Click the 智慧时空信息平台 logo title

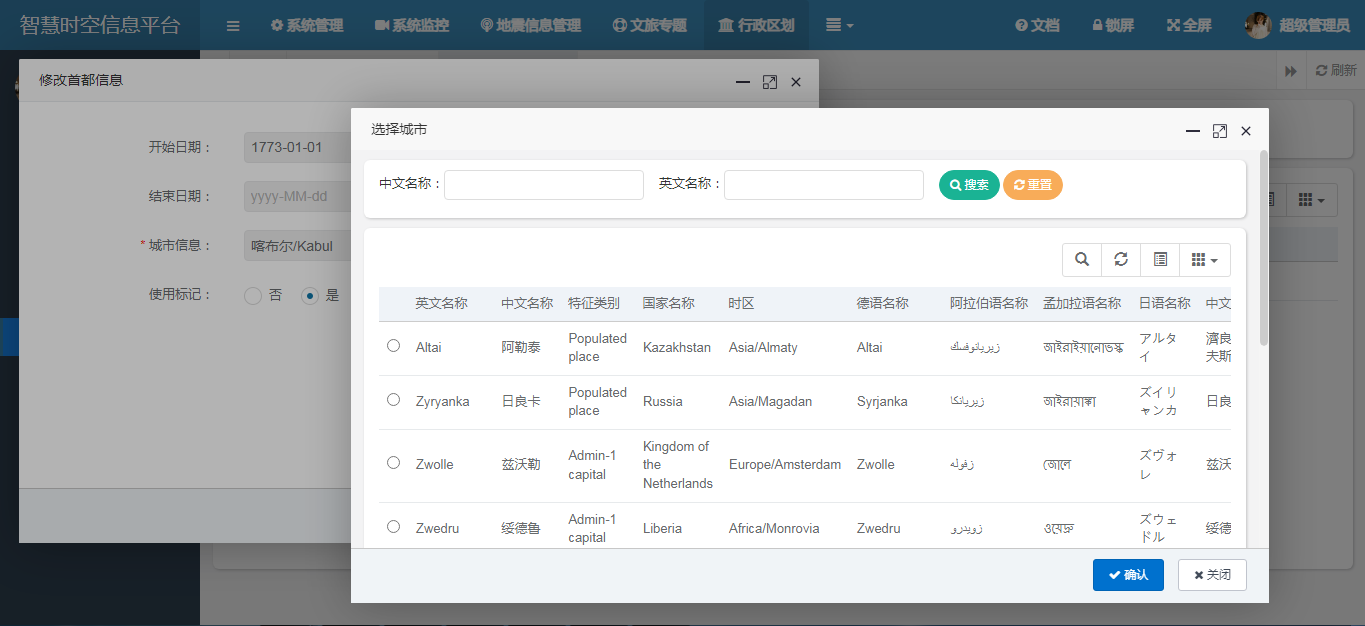pos(100,25)
